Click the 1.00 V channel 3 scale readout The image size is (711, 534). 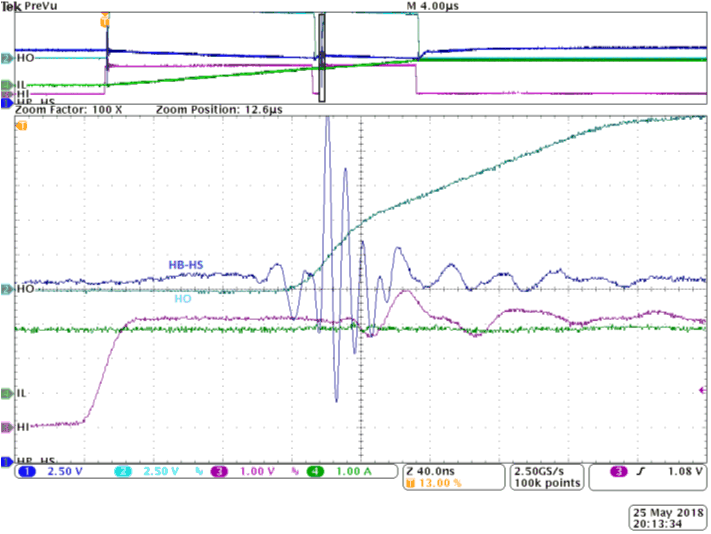tap(257, 471)
